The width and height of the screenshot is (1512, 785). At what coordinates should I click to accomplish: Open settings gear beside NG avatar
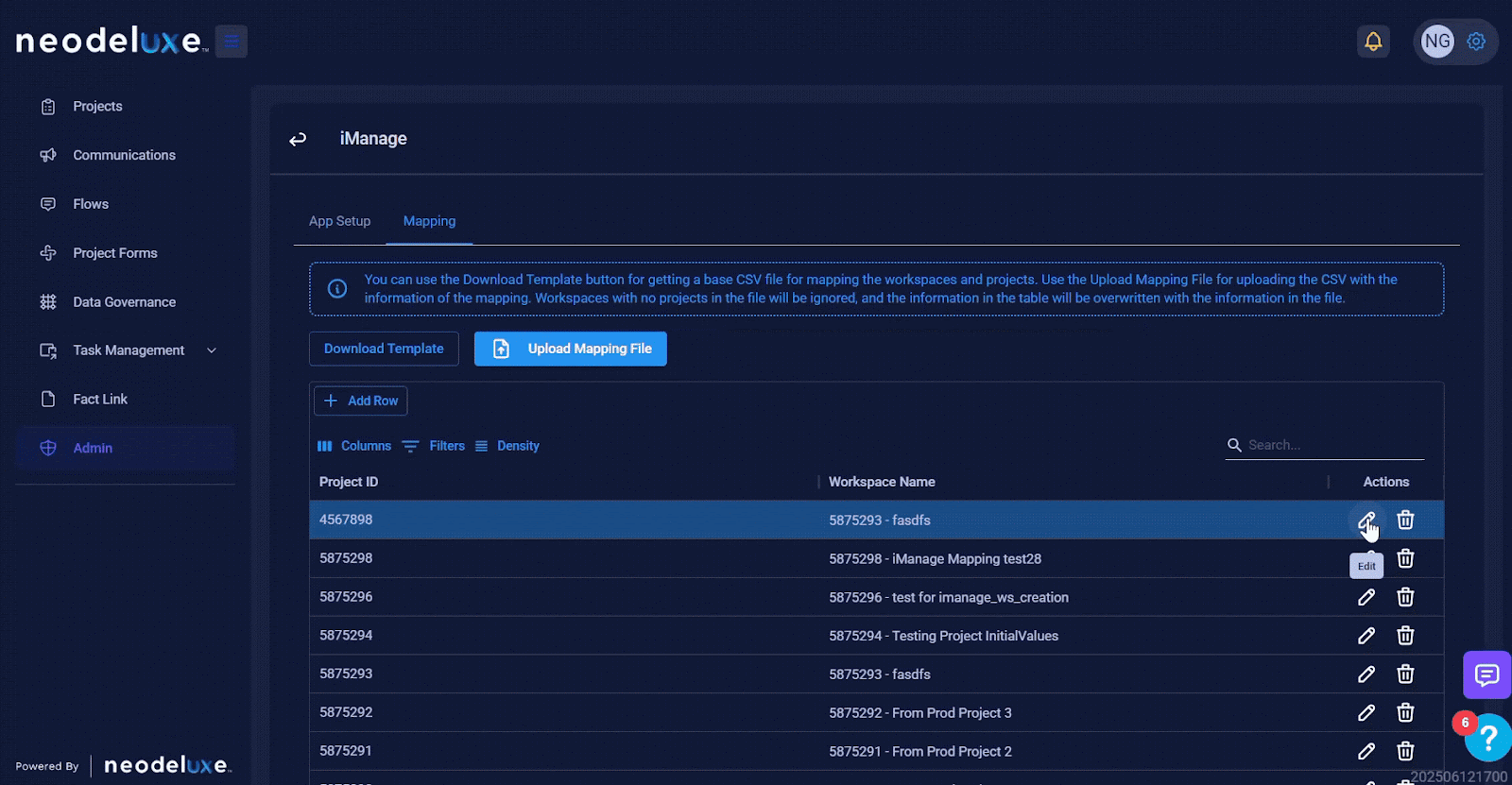point(1476,42)
